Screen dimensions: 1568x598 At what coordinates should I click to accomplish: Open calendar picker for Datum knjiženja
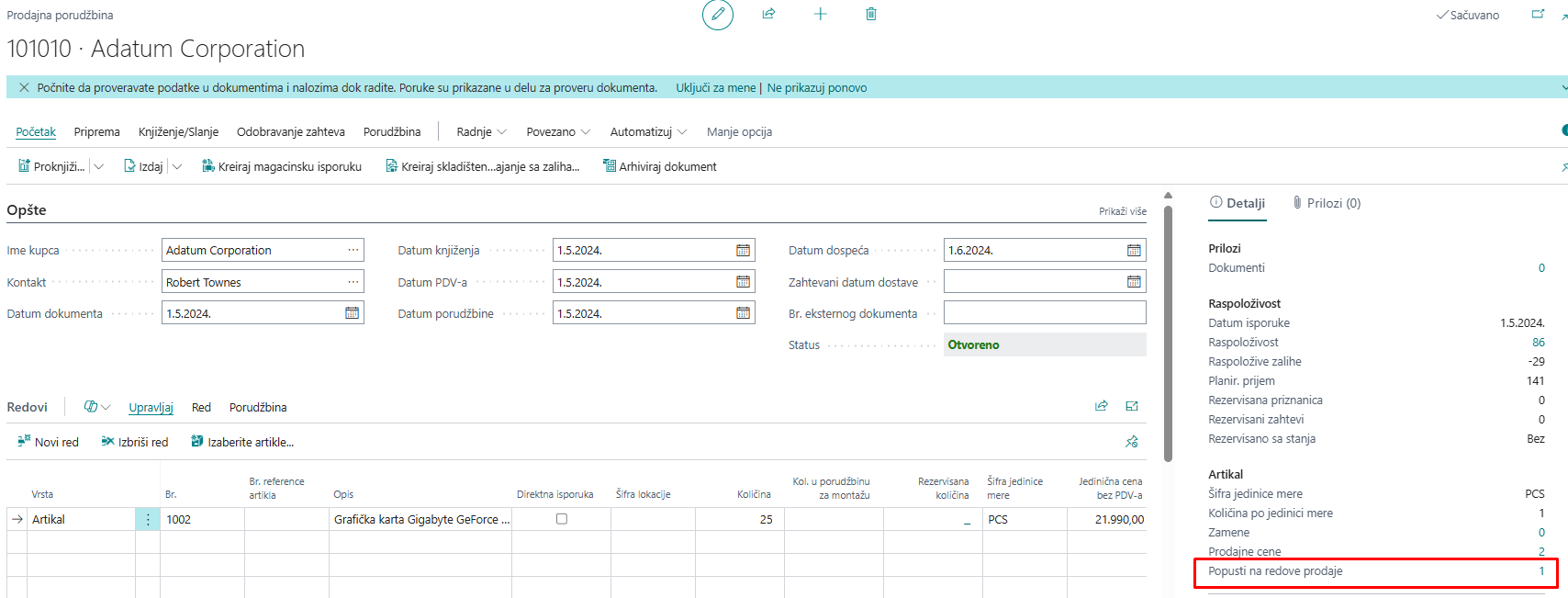(x=743, y=251)
